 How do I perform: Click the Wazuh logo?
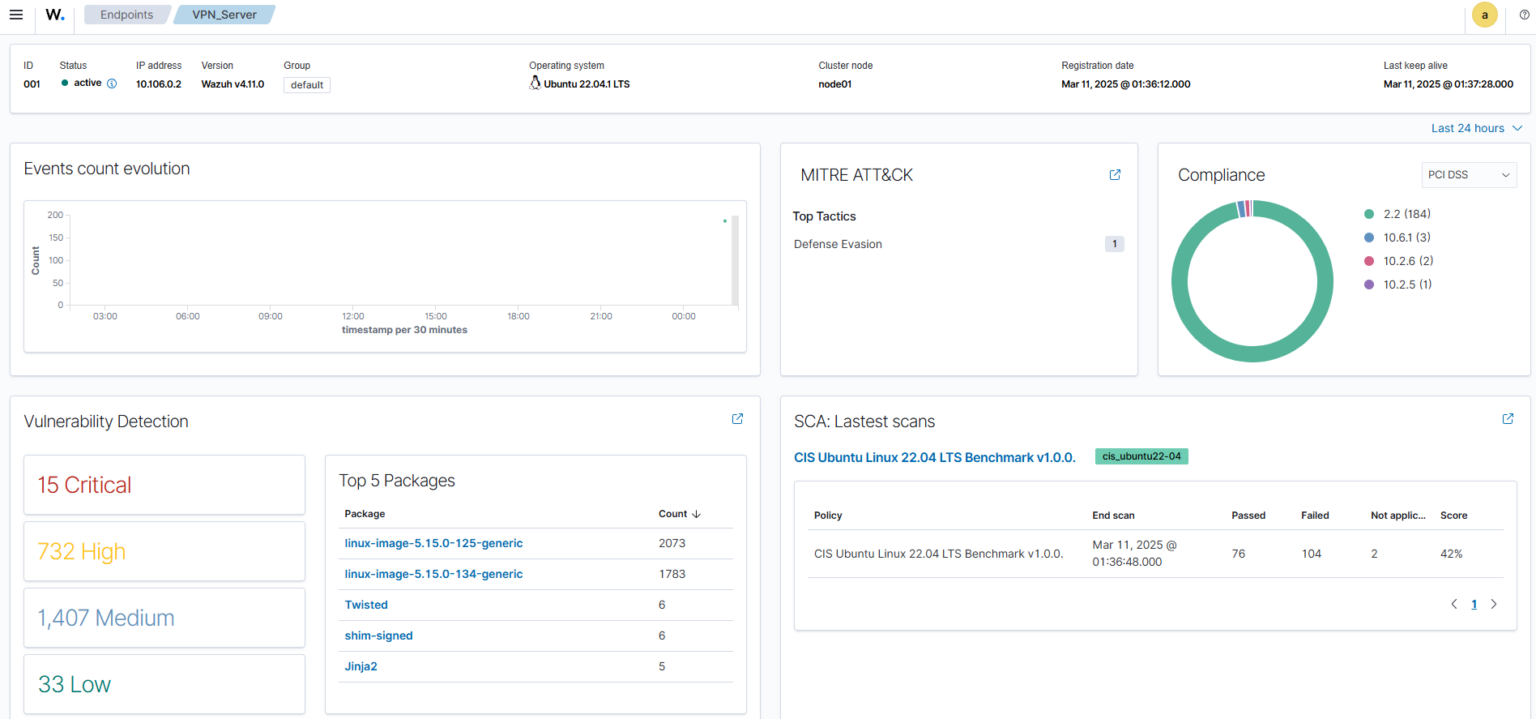55,15
